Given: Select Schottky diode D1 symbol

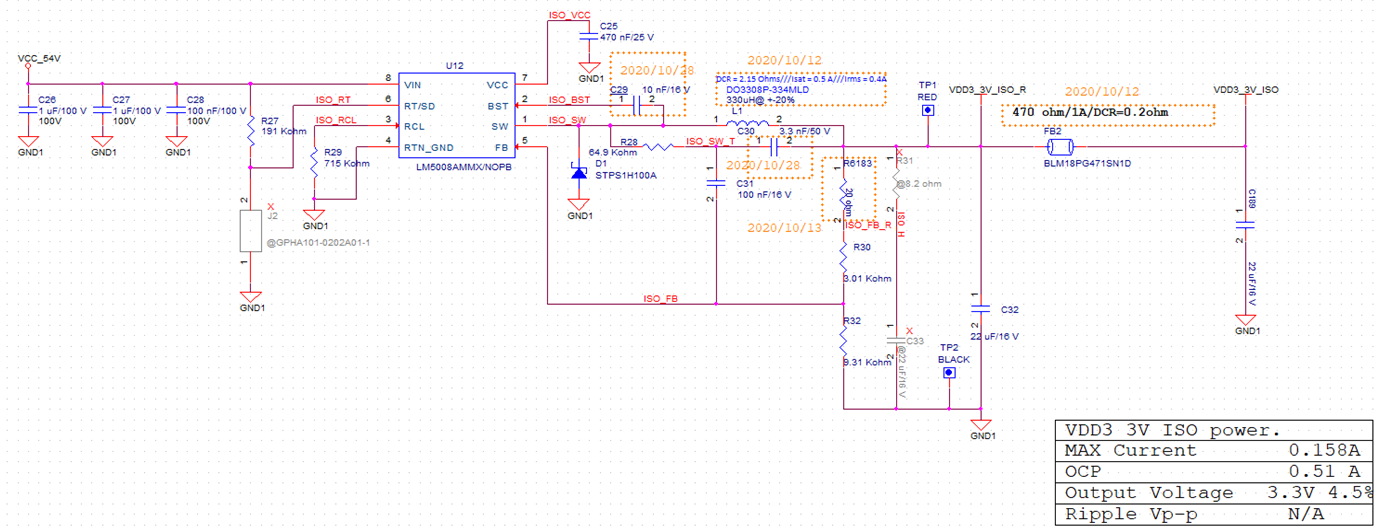Looking at the screenshot, I should tap(578, 172).
